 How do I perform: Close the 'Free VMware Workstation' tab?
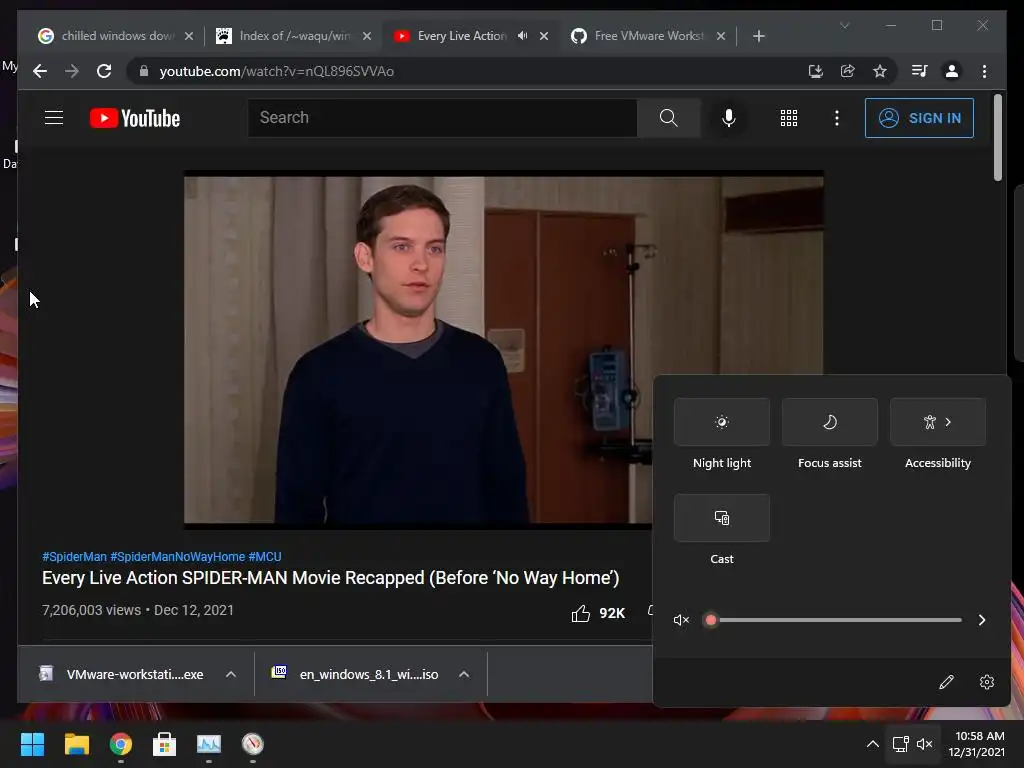(721, 36)
